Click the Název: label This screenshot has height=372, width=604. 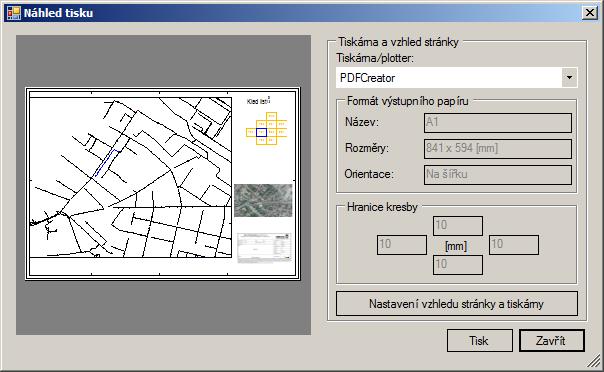362,122
